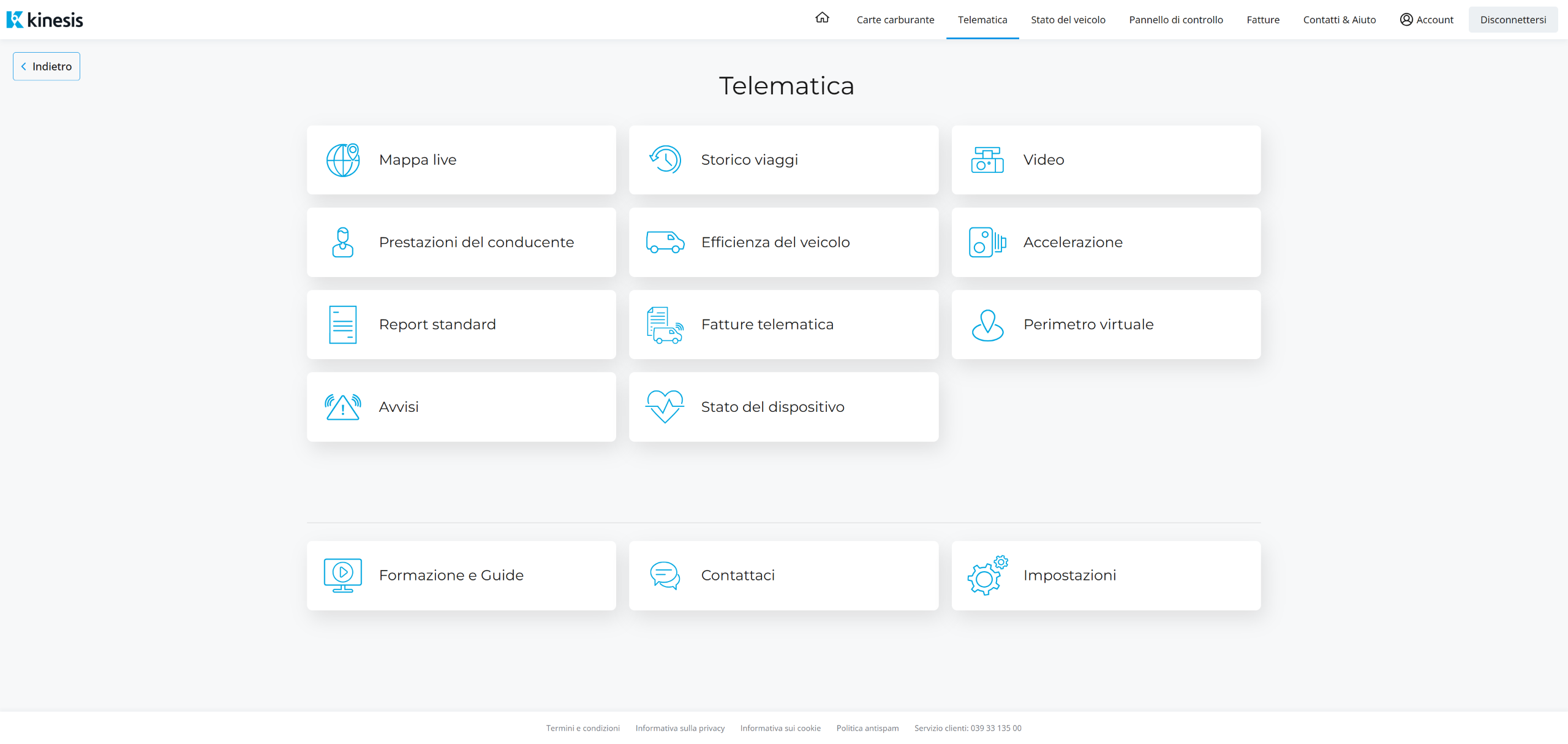Open Prestazioni del conducente driver icon

tap(343, 242)
